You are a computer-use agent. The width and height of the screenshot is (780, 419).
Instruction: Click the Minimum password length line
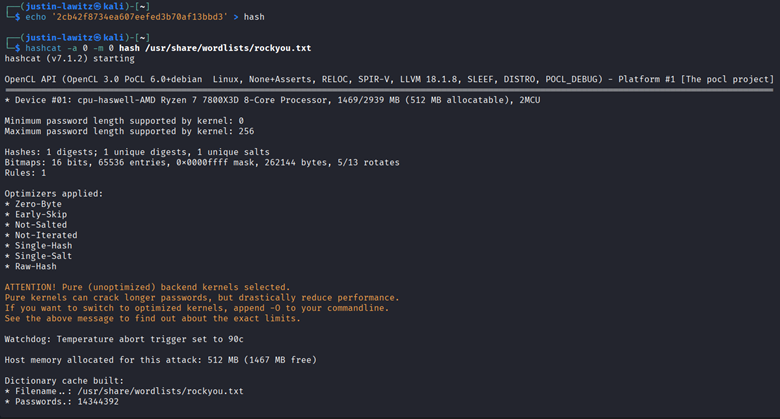click(122, 121)
